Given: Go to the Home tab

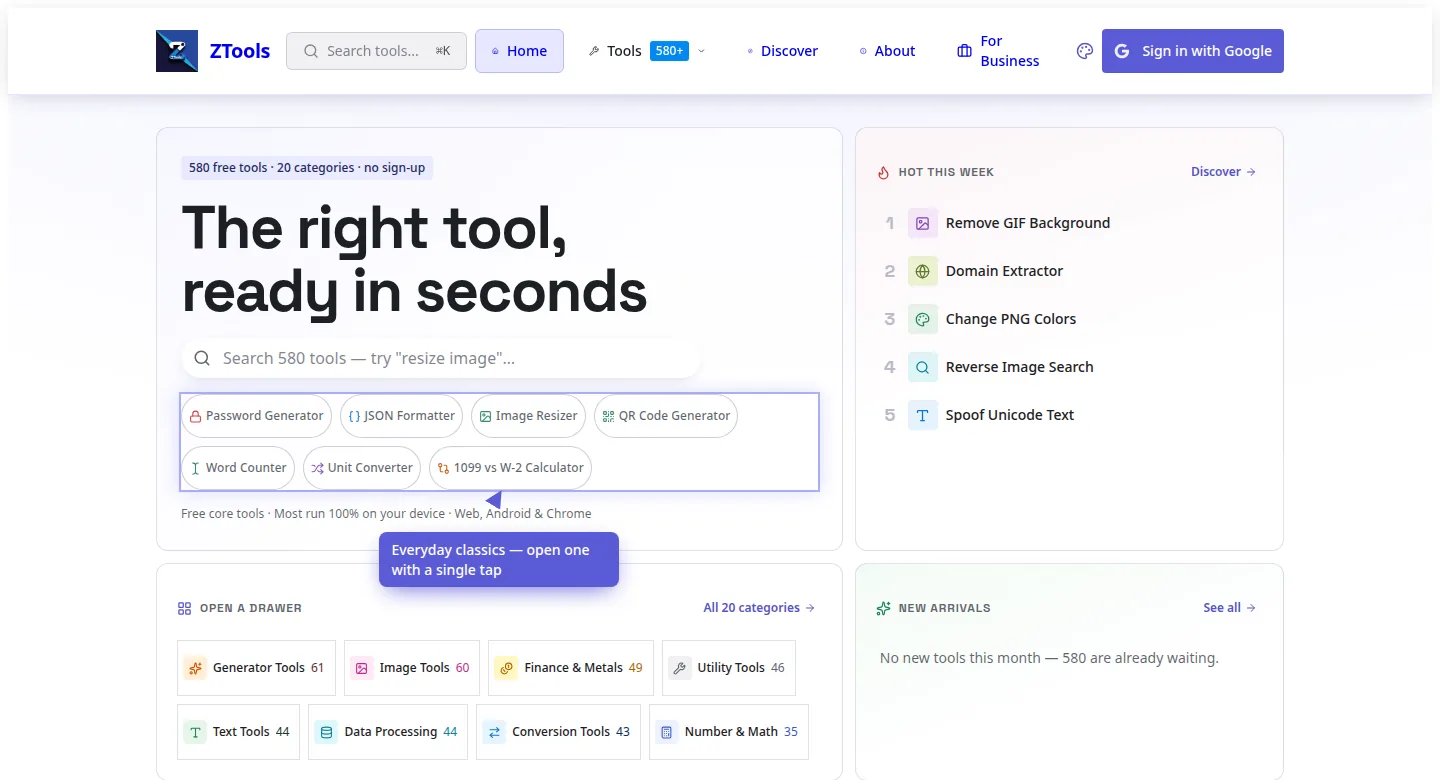Looking at the screenshot, I should tap(519, 51).
